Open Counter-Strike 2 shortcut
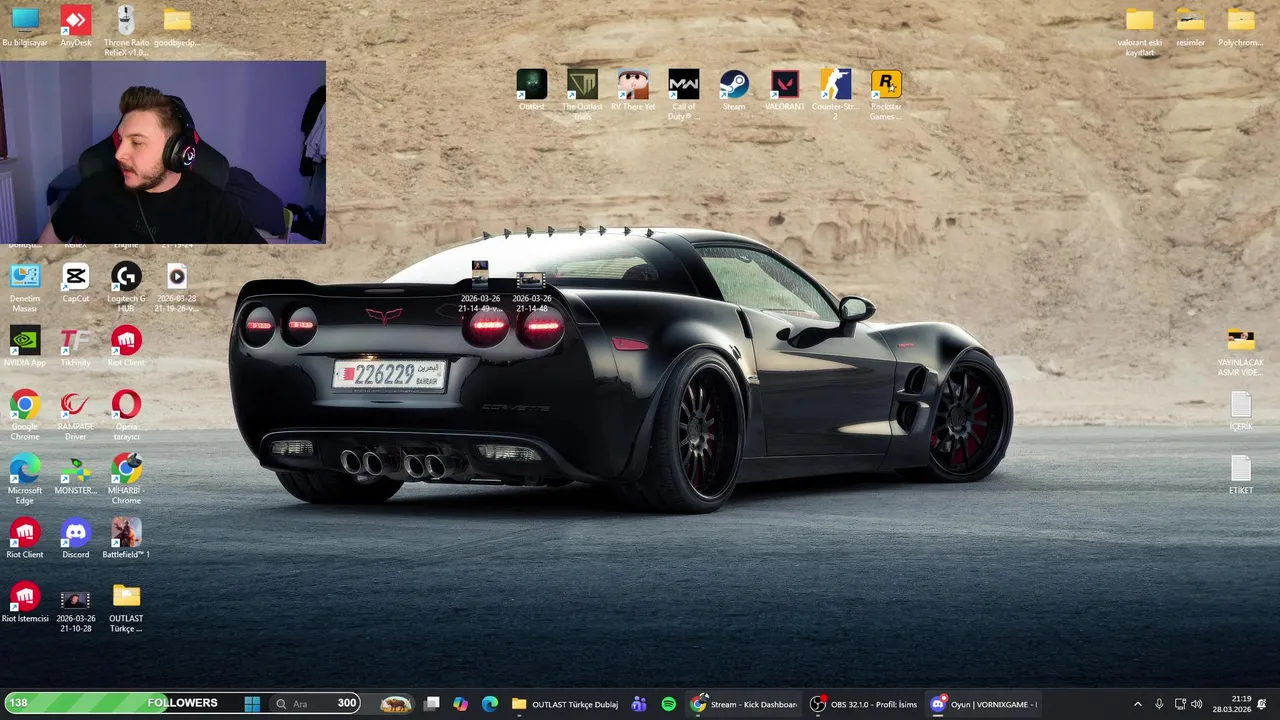This screenshot has height=720, width=1280. [x=835, y=94]
